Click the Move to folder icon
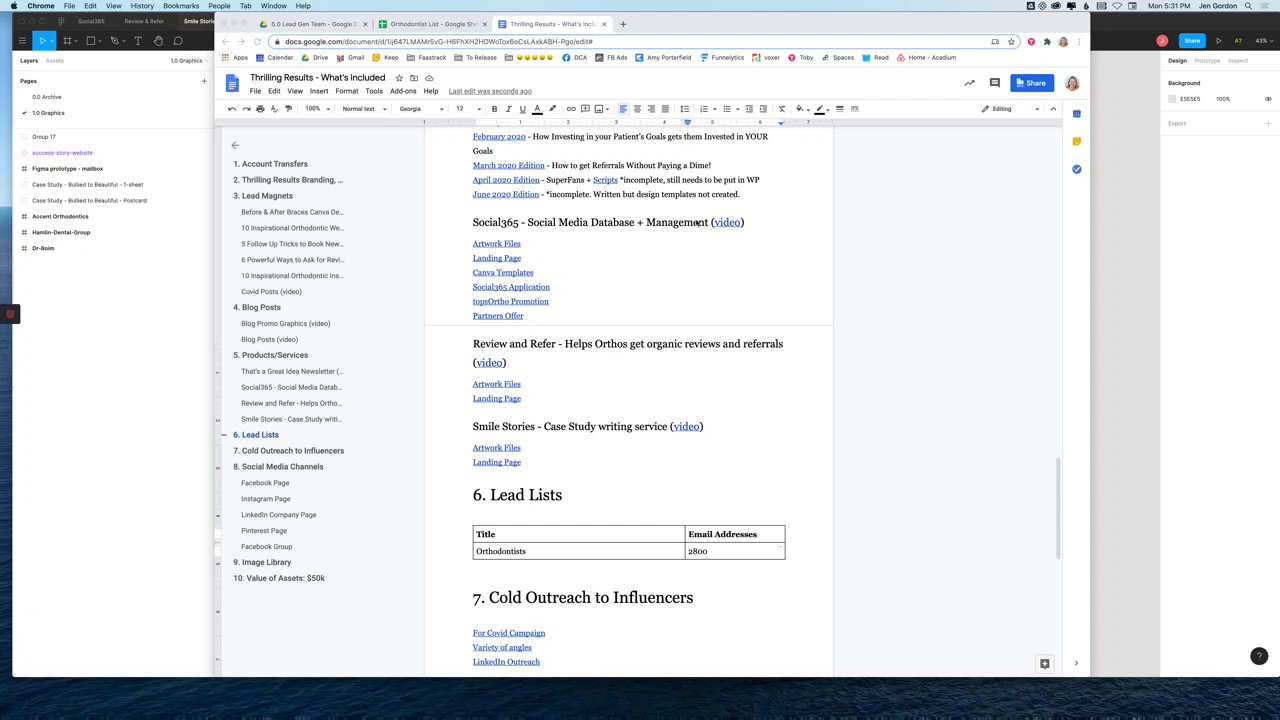1280x720 pixels. pyautogui.click(x=414, y=78)
